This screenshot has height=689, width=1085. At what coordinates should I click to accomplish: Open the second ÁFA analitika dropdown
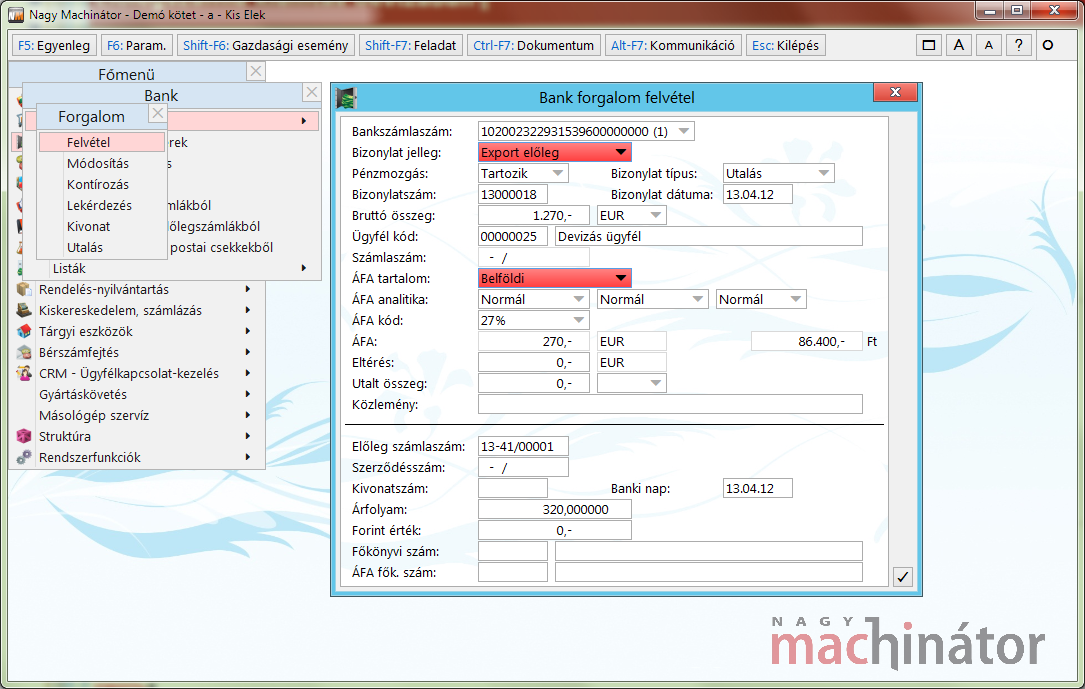698,300
